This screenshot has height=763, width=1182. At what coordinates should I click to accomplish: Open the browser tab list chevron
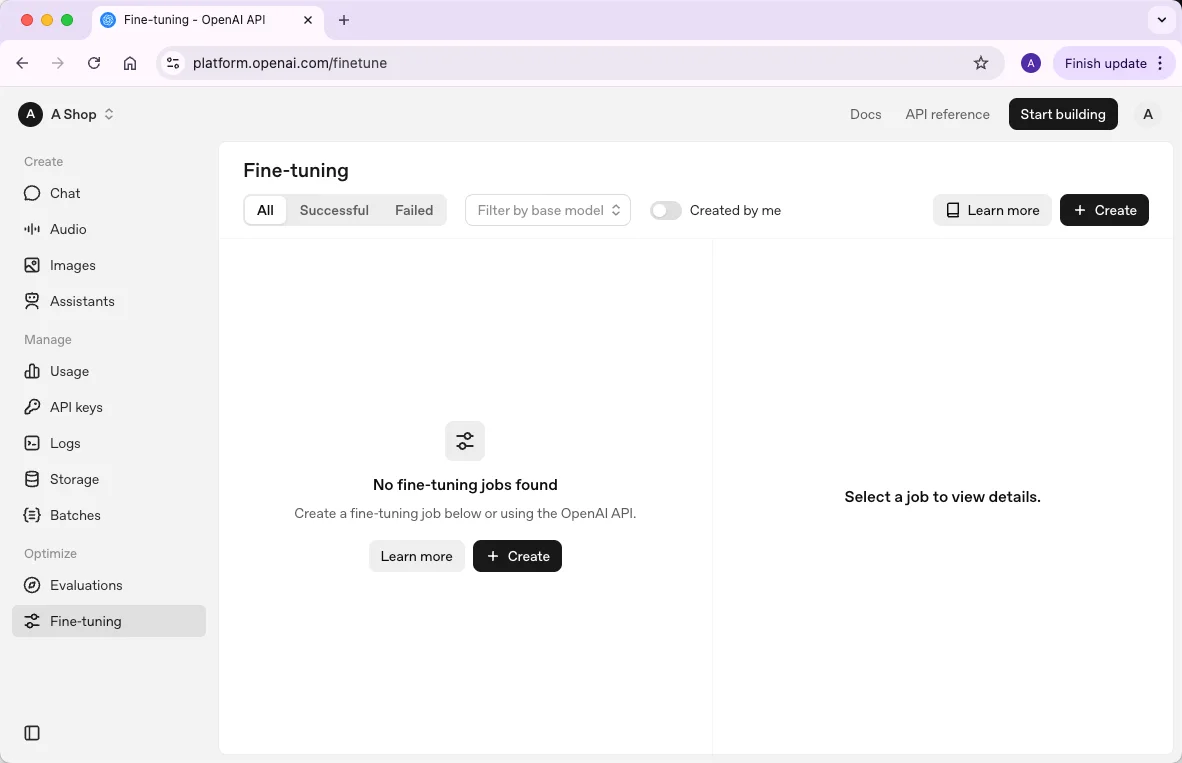pyautogui.click(x=1161, y=20)
